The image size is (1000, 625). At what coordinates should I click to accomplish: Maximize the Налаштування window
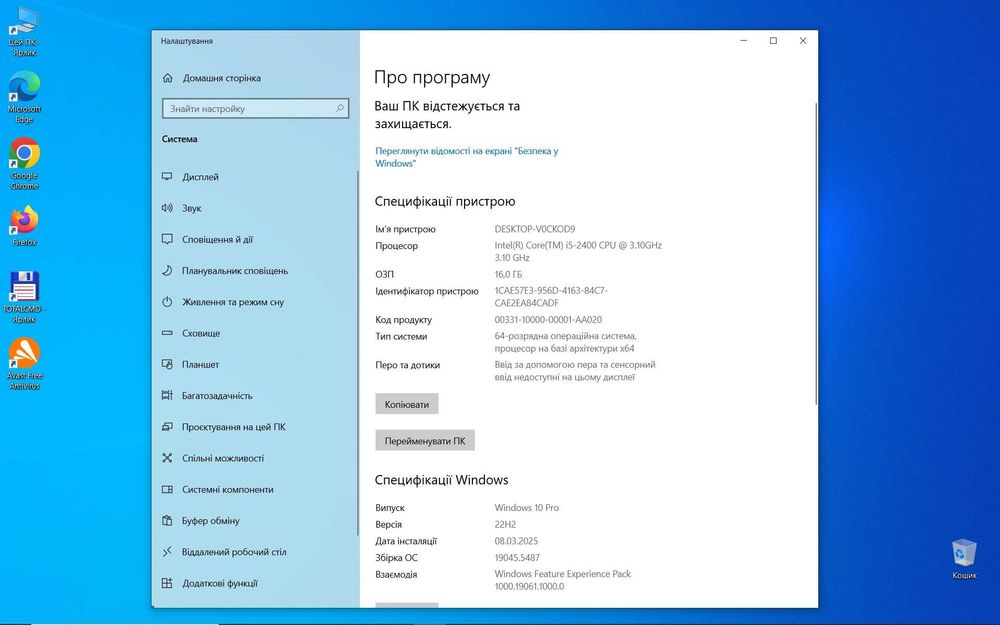773,41
